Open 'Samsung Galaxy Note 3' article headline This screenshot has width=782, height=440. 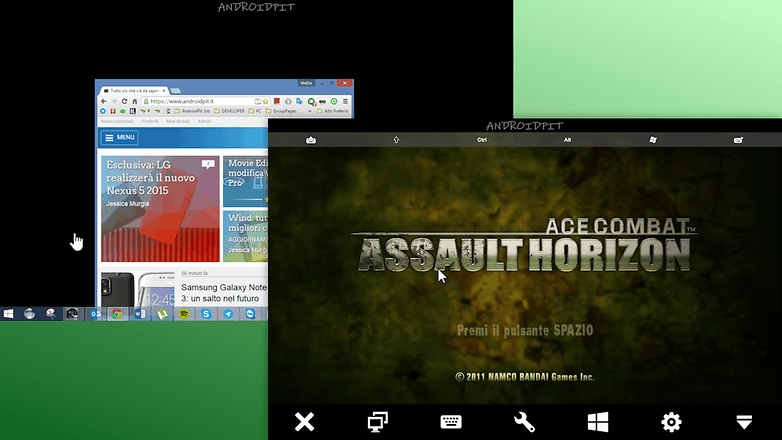(x=224, y=293)
